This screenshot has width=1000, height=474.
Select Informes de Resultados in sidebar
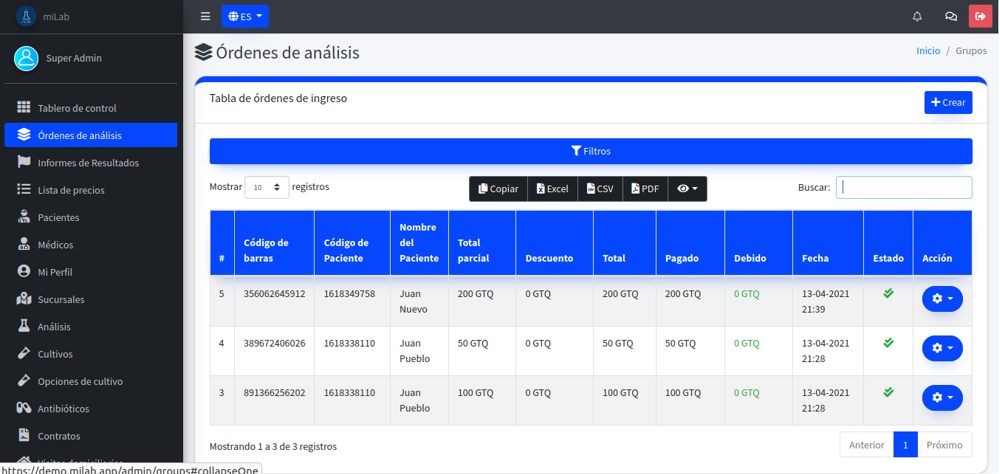[88, 162]
